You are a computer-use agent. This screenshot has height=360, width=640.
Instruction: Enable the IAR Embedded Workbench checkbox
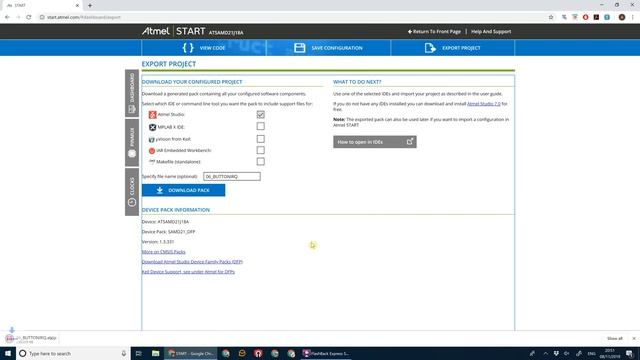pyautogui.click(x=260, y=150)
